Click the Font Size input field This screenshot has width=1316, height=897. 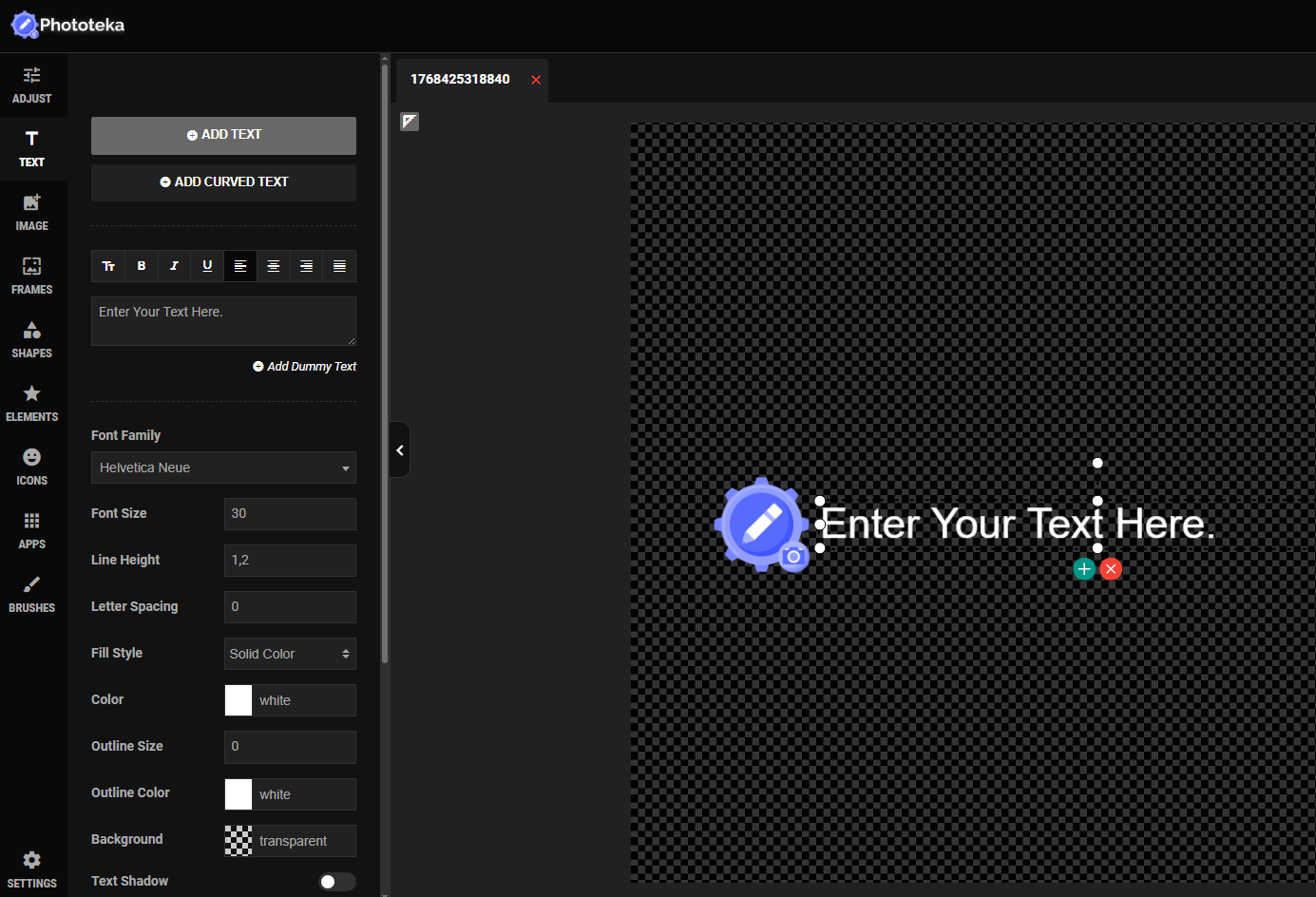pos(290,514)
